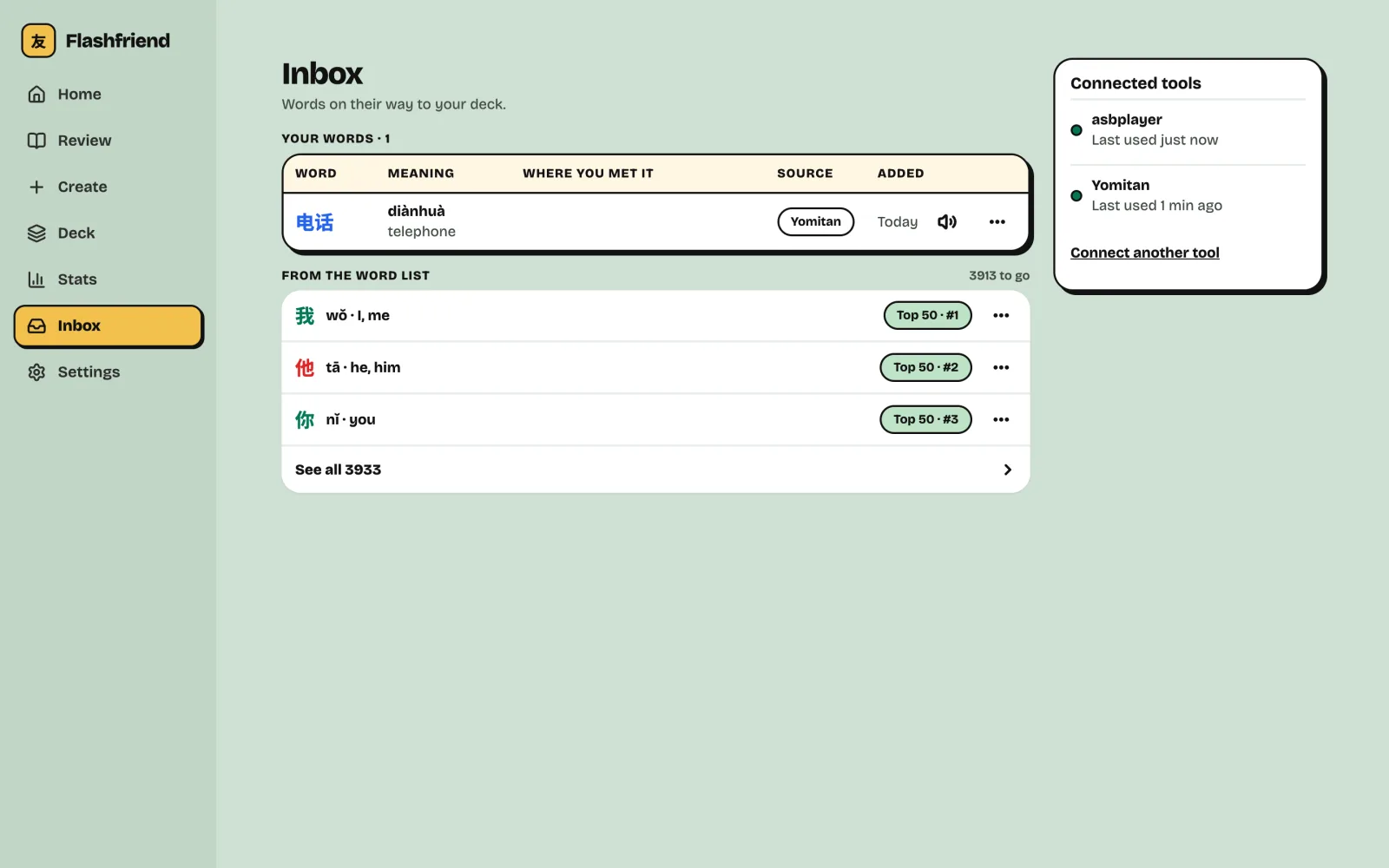This screenshot has height=868, width=1389.
Task: Go to the Review page
Action: [109, 141]
